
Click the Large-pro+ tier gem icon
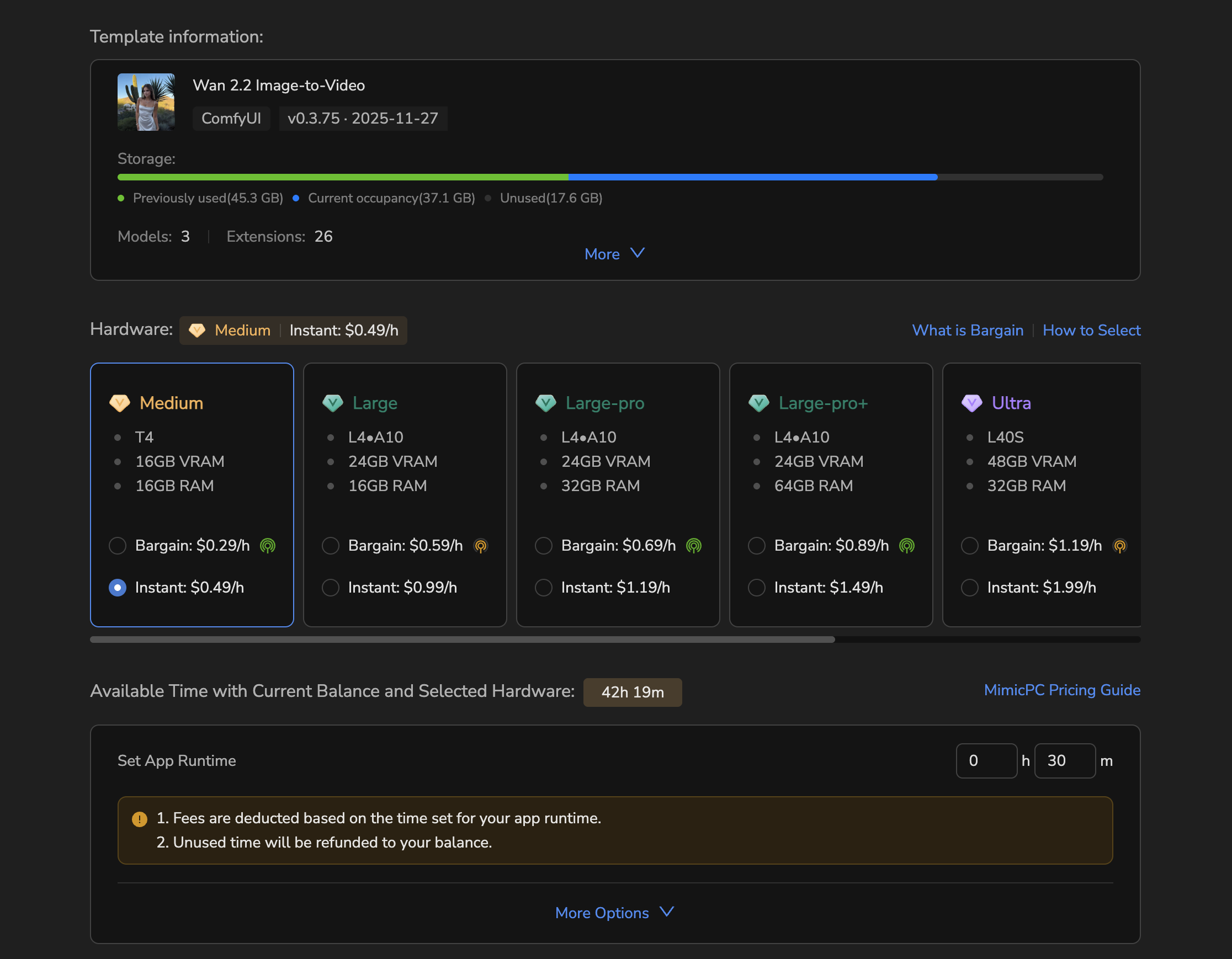click(x=758, y=403)
